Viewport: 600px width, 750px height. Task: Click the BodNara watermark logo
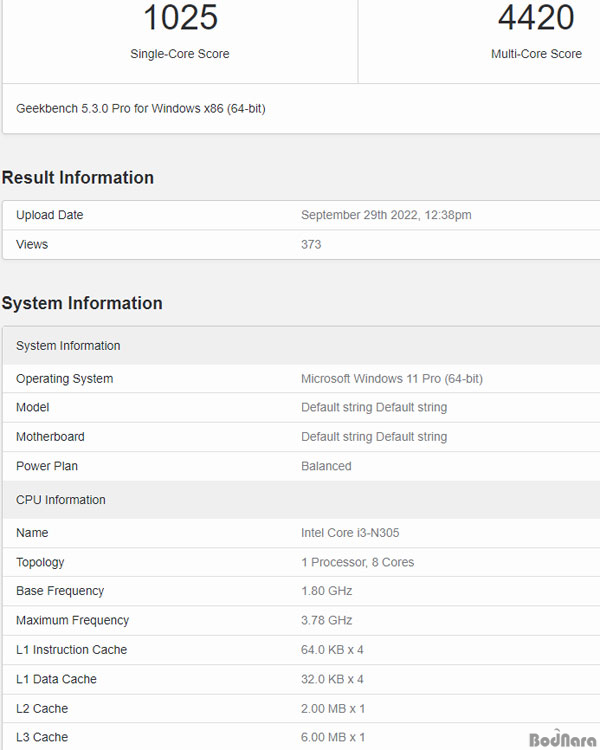click(563, 739)
